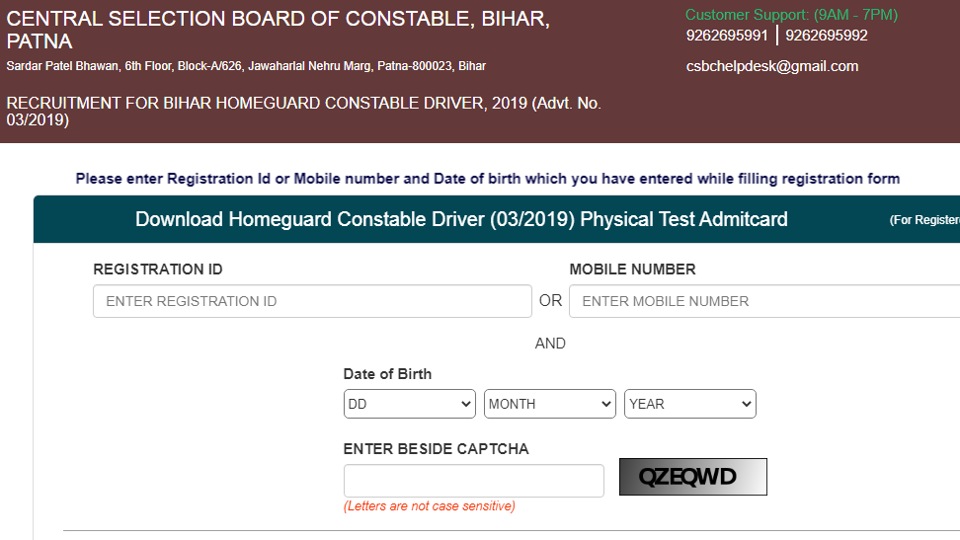The image size is (960, 540).
Task: Click the YEAR dropdown arrow chevron
Action: [746, 404]
